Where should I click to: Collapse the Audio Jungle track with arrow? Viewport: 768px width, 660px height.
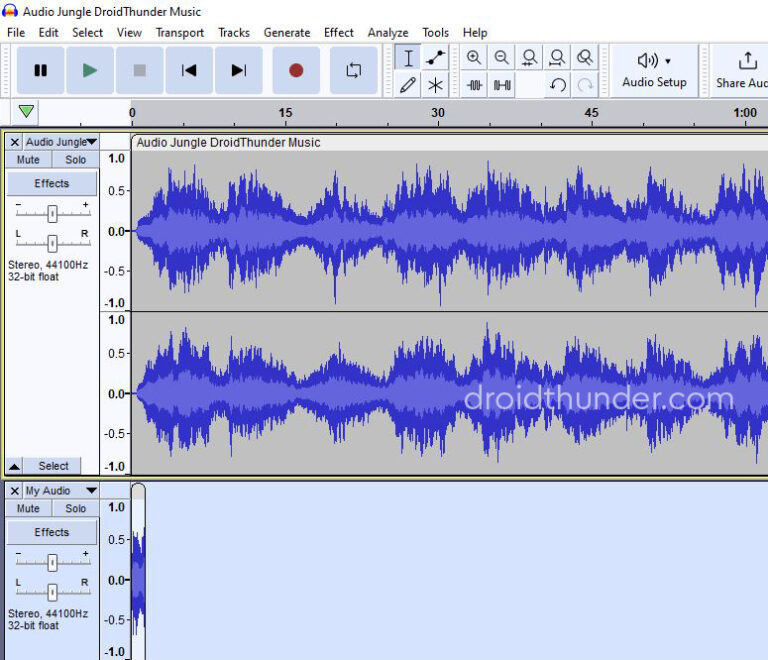click(15, 466)
